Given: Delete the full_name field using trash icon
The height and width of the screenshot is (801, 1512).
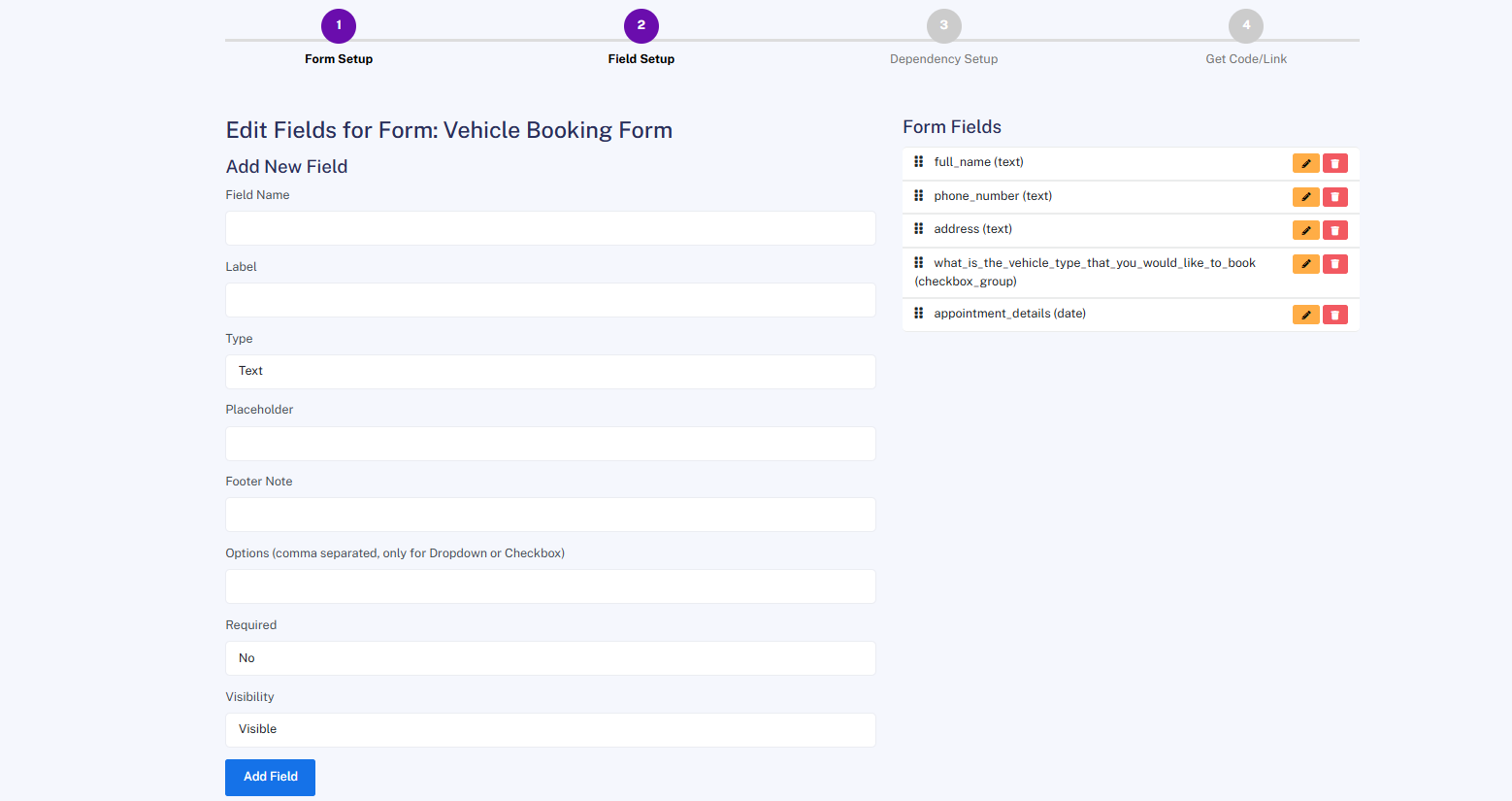Looking at the screenshot, I should coord(1334,164).
